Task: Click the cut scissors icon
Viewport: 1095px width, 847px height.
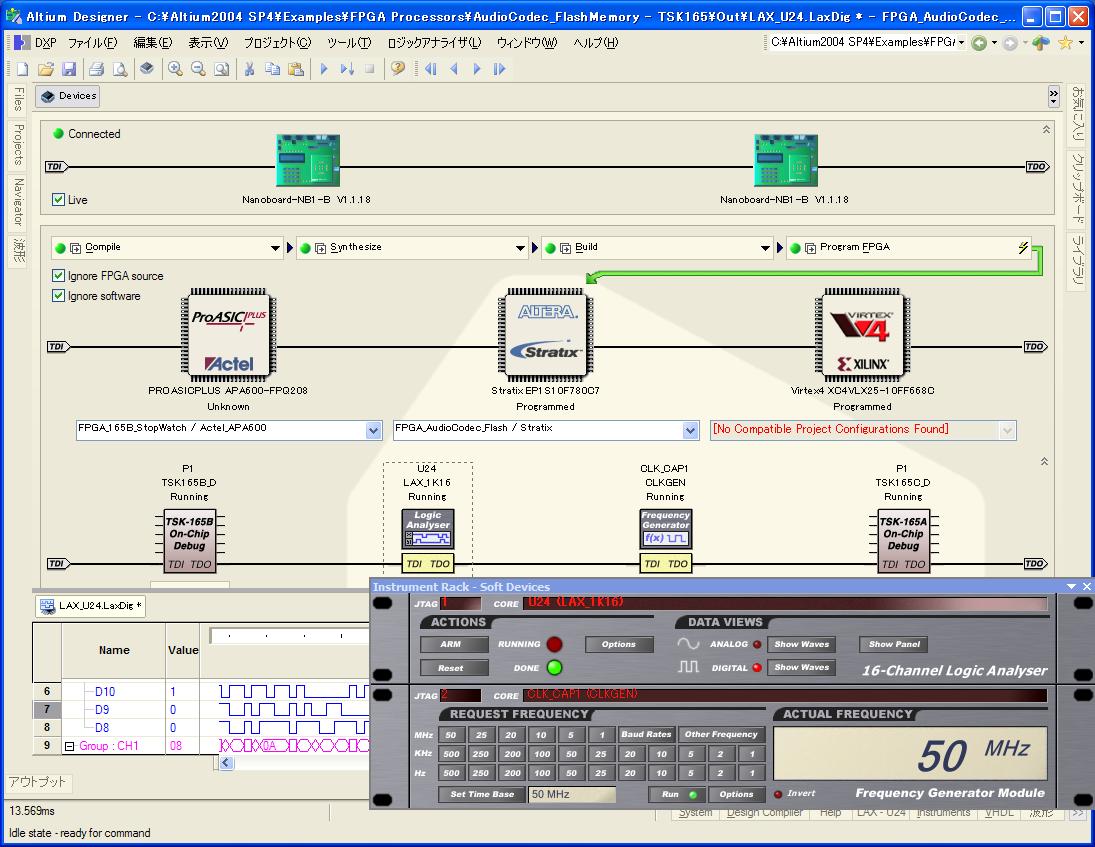Action: [249, 68]
